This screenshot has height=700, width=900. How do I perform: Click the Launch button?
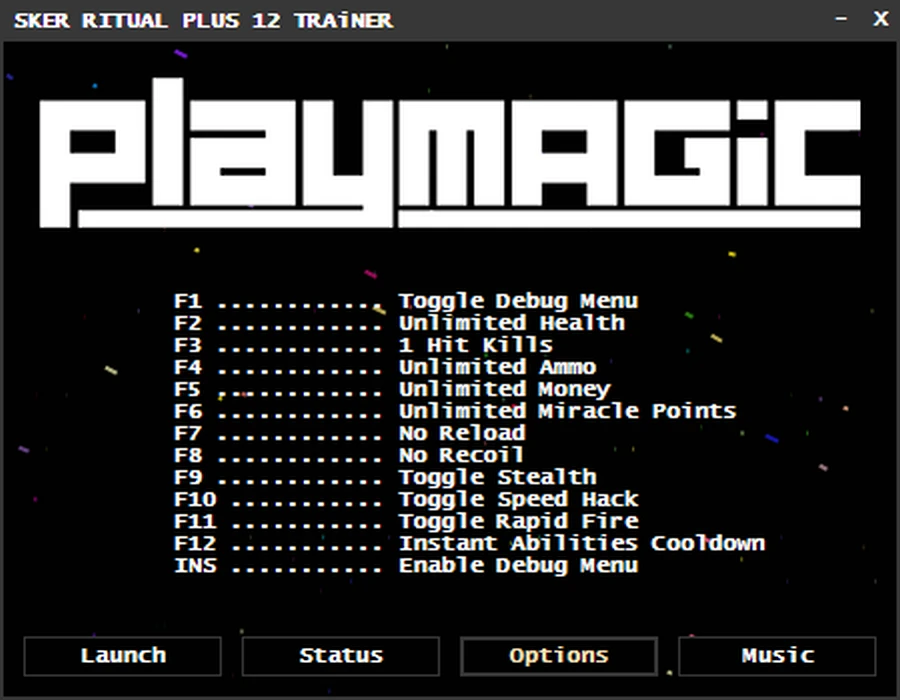122,656
